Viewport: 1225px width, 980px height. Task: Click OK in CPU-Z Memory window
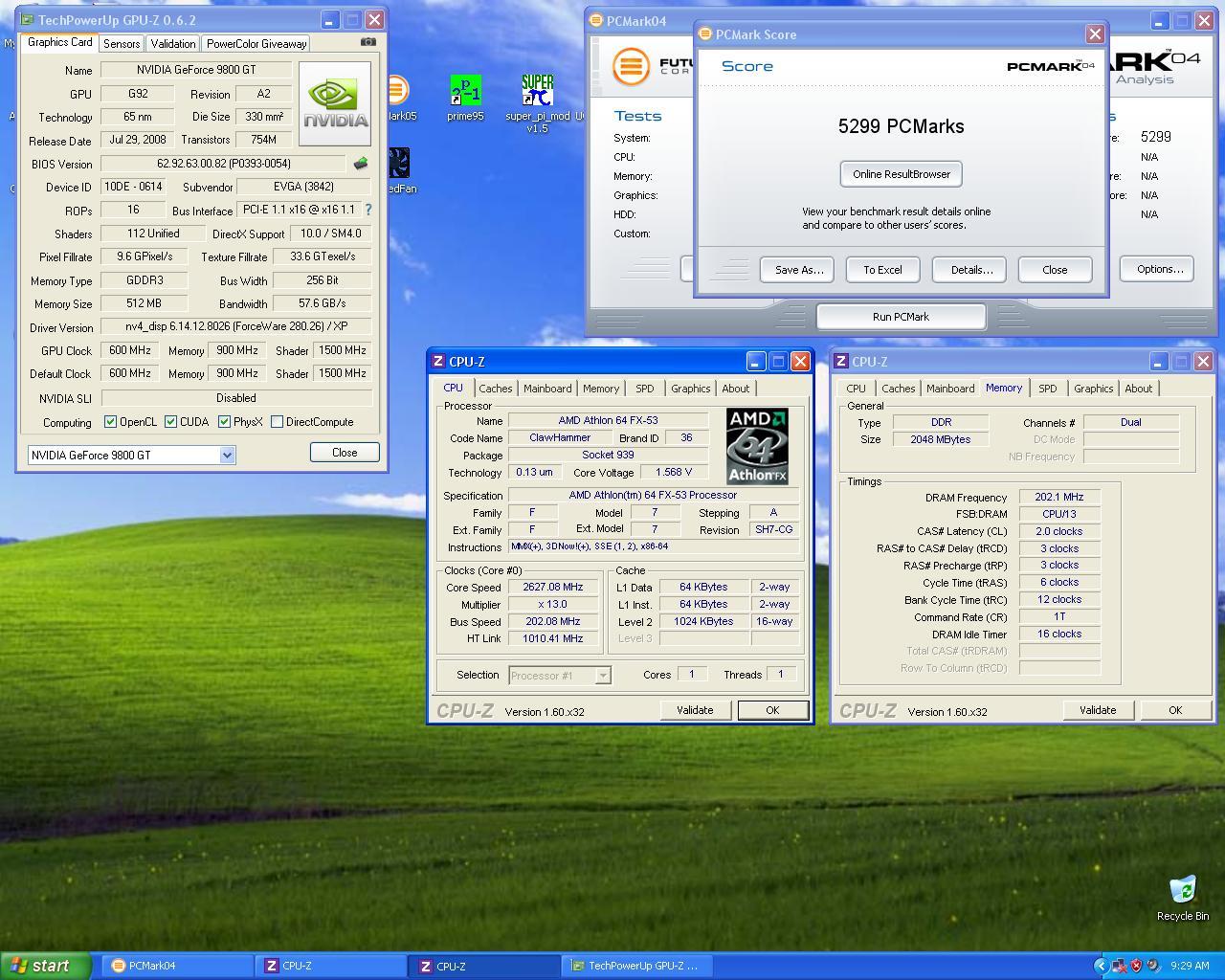pyautogui.click(x=1174, y=710)
